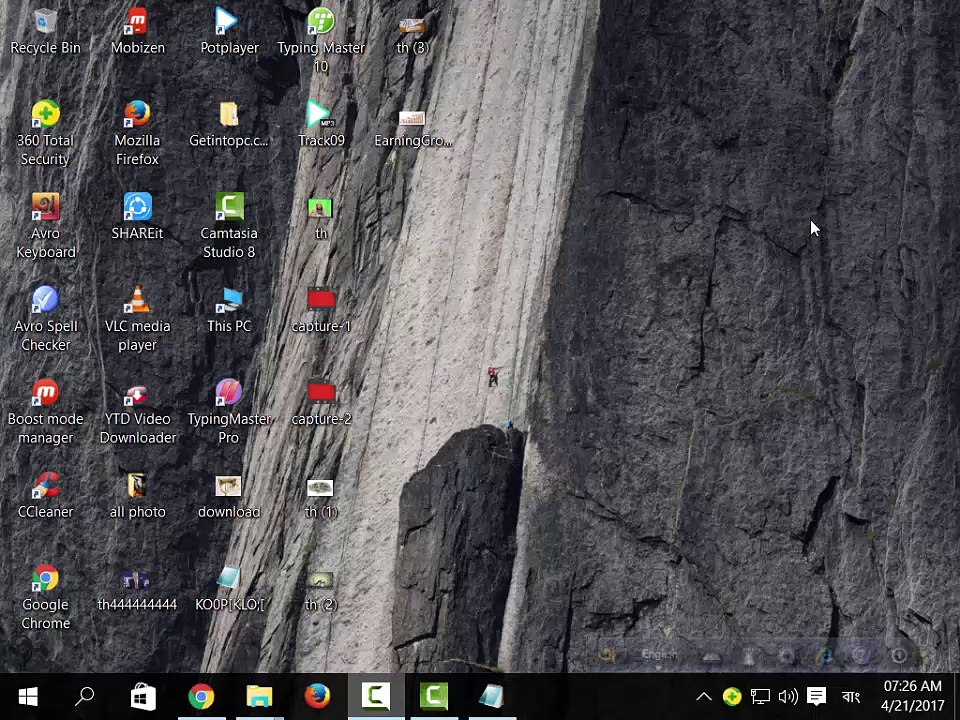Open the Action Center notifications

[x=816, y=696]
